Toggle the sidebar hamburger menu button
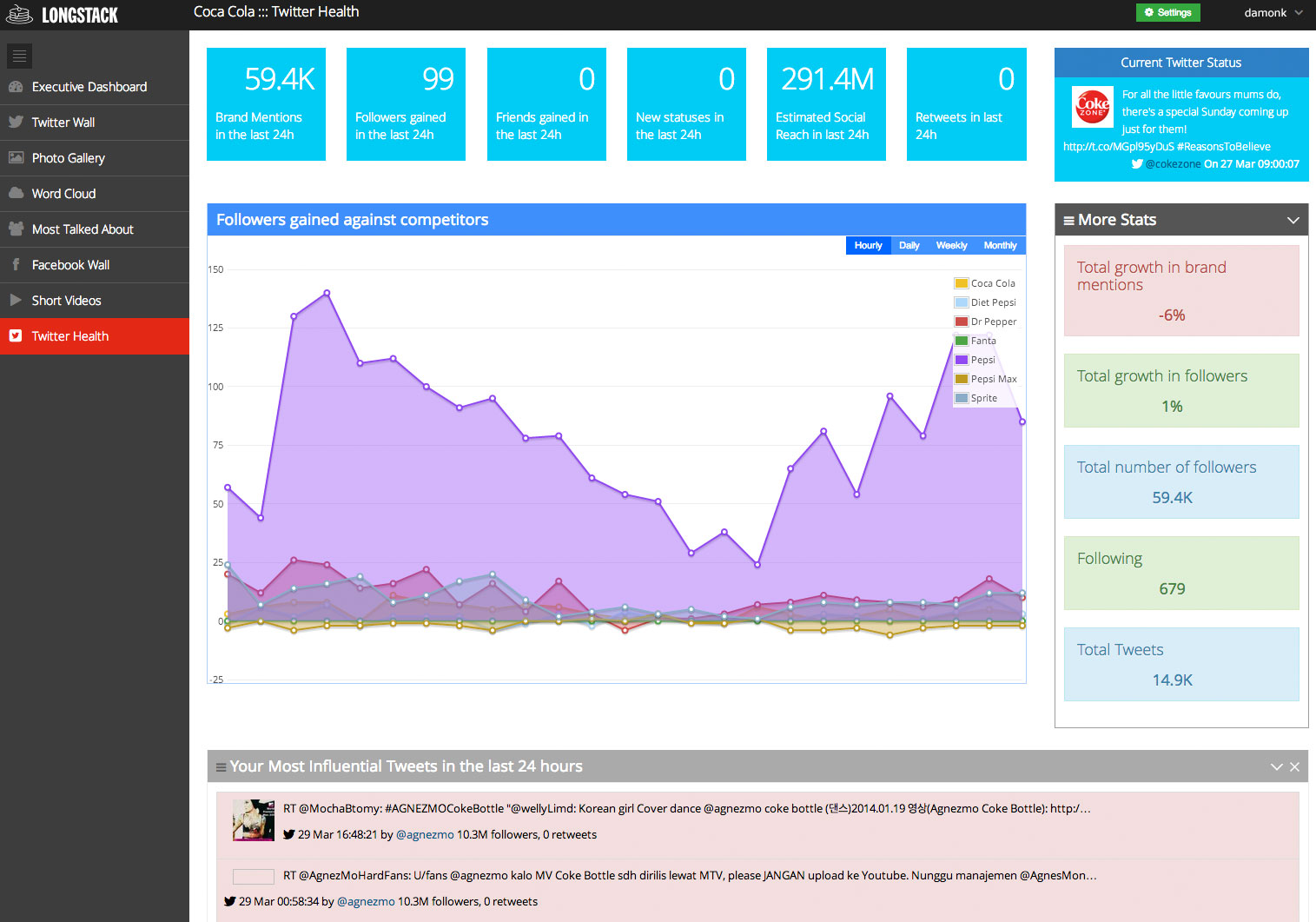Image resolution: width=1316 pixels, height=922 pixels. pyautogui.click(x=19, y=56)
